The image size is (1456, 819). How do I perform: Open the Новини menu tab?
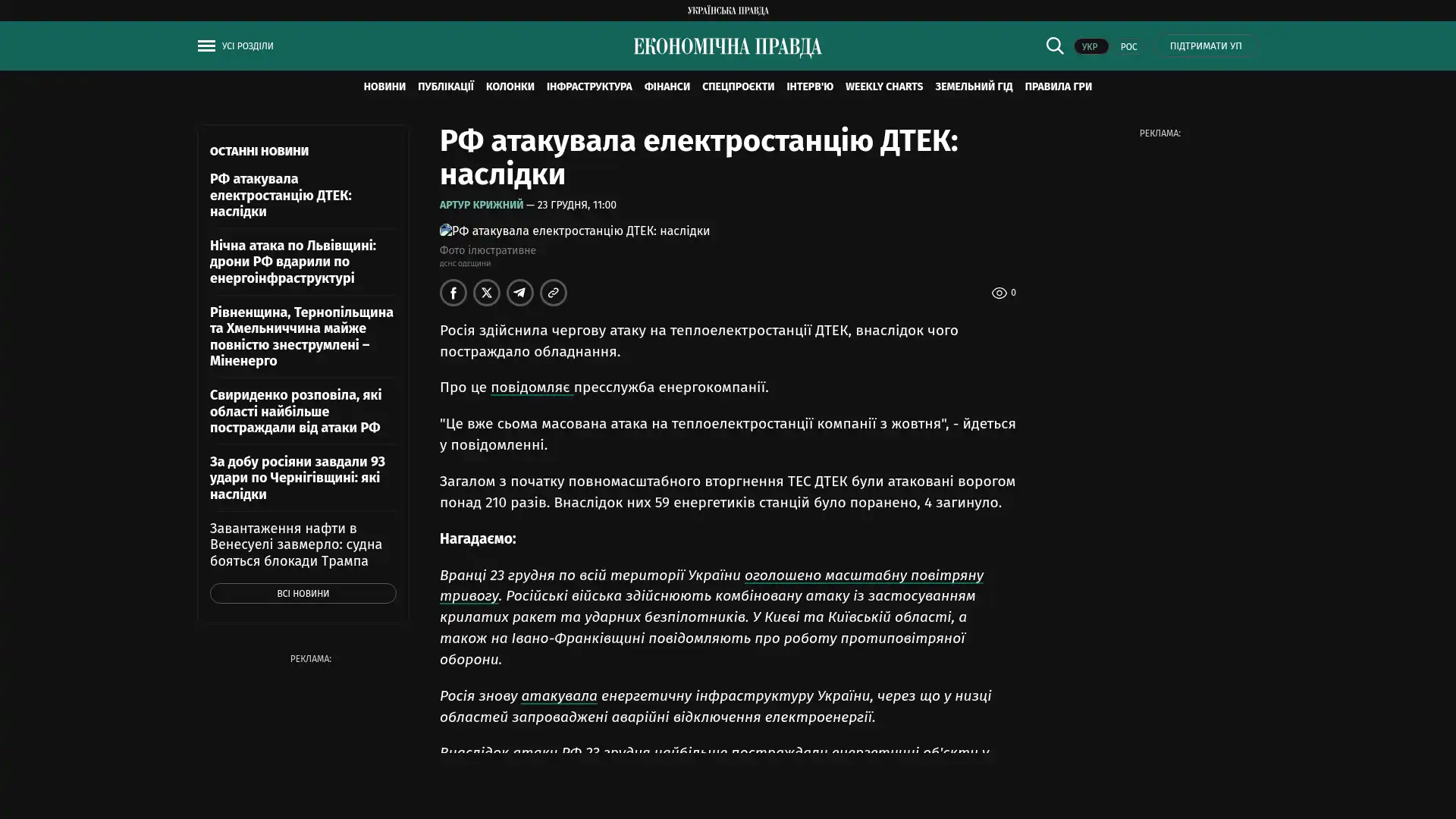(x=384, y=86)
